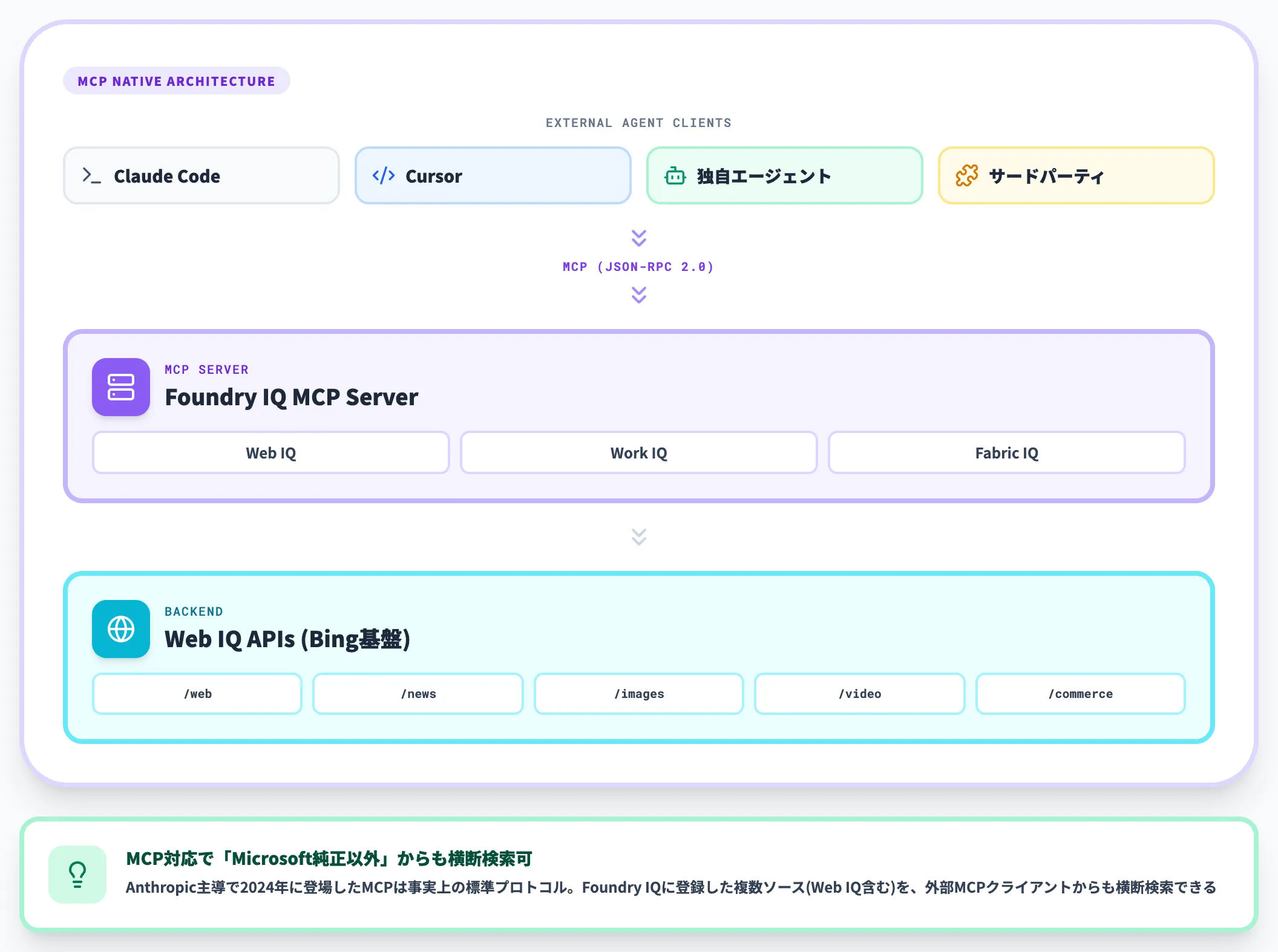
Task: Select the サードパーティ client card
Action: (x=1076, y=175)
